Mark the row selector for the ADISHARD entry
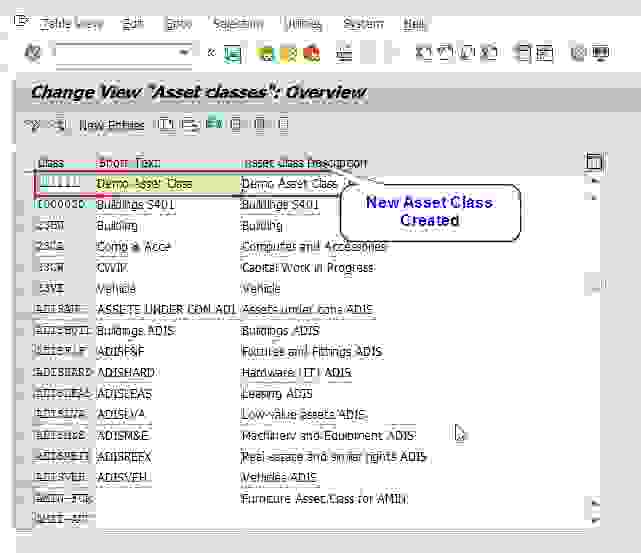The height and width of the screenshot is (553, 641). pos(24,372)
